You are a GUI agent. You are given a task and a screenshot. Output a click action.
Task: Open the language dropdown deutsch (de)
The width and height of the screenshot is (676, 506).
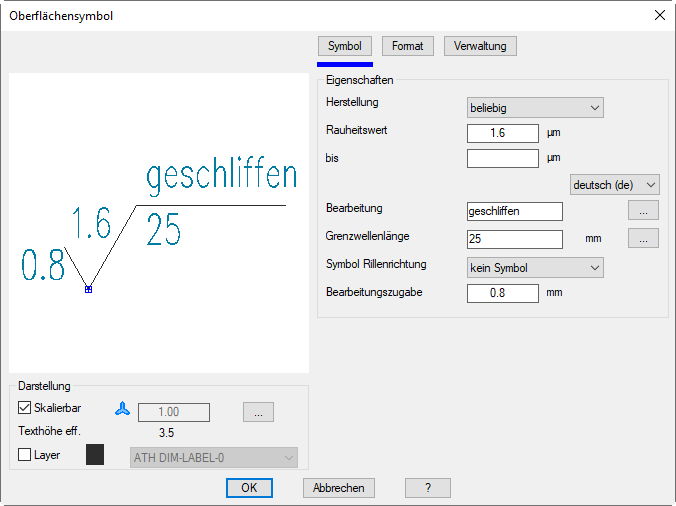[614, 185]
